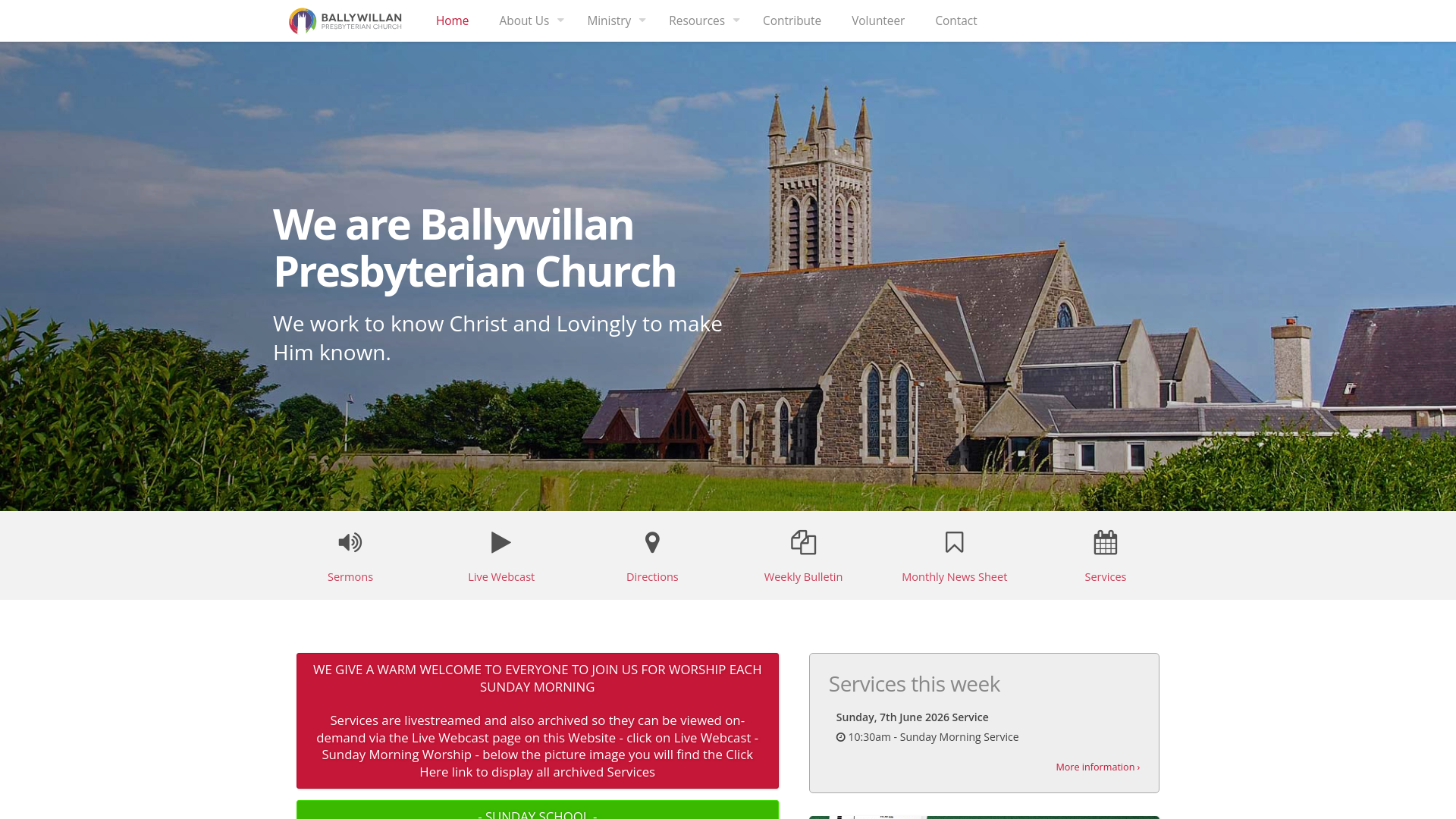Click 'Sunday, 7th June 2026 Service' text

(x=912, y=717)
